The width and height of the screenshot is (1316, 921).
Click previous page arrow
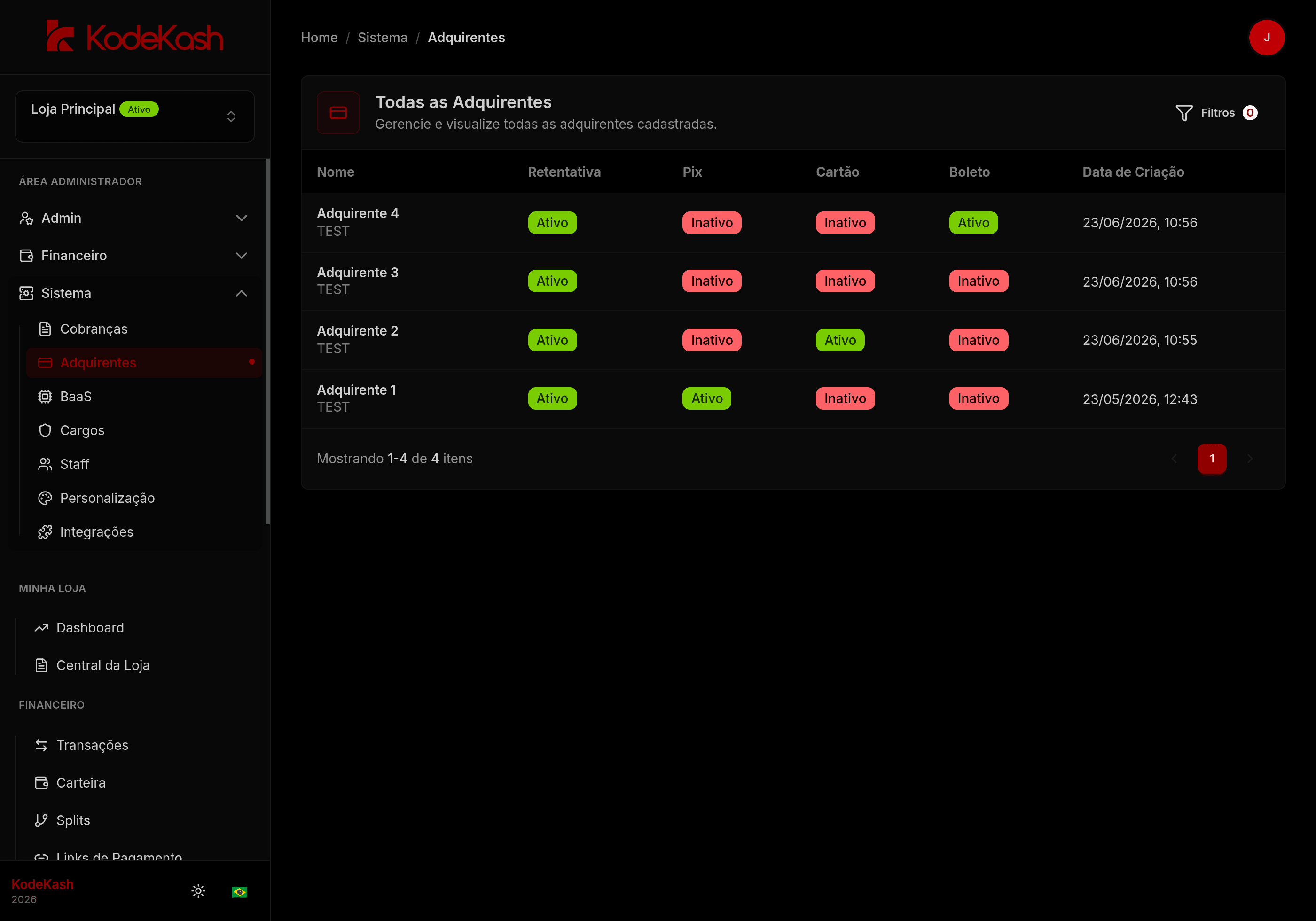[1174, 459]
